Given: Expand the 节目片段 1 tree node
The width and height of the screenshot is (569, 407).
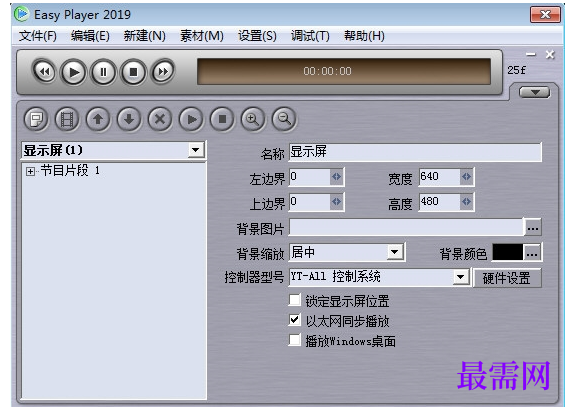Looking at the screenshot, I should pos(30,171).
